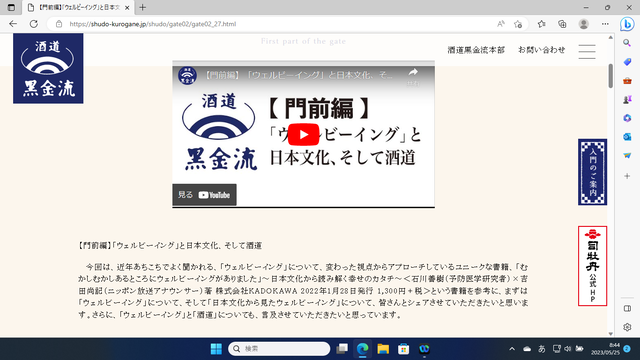Open the Favorites list
This screenshot has width=640, height=360.
542,24
